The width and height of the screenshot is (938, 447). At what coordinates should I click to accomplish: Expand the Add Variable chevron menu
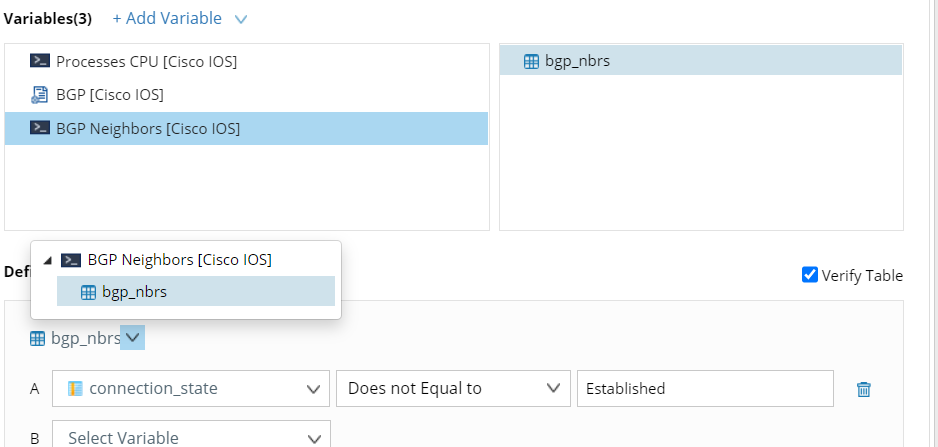[240, 19]
